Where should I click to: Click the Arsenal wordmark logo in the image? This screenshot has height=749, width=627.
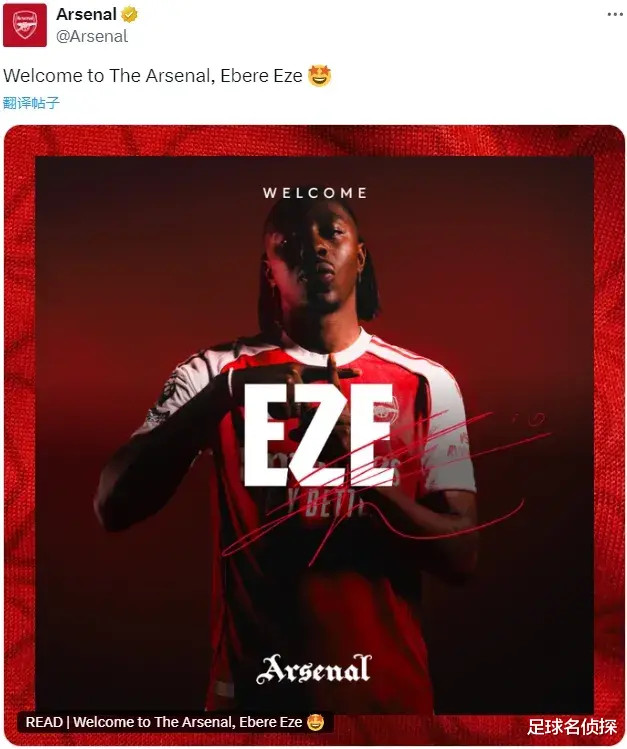(313, 668)
